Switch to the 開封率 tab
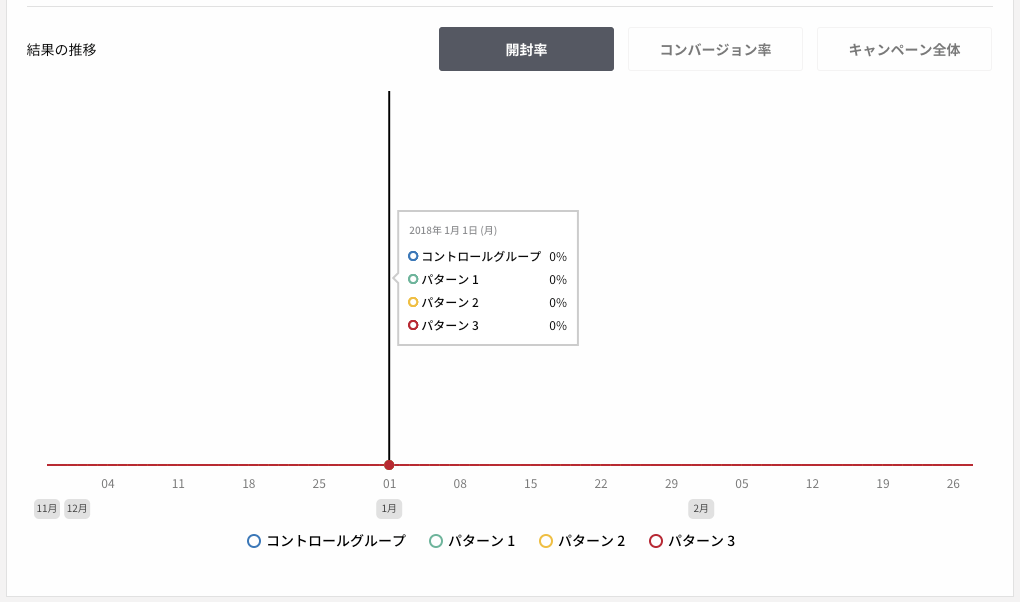 click(526, 49)
